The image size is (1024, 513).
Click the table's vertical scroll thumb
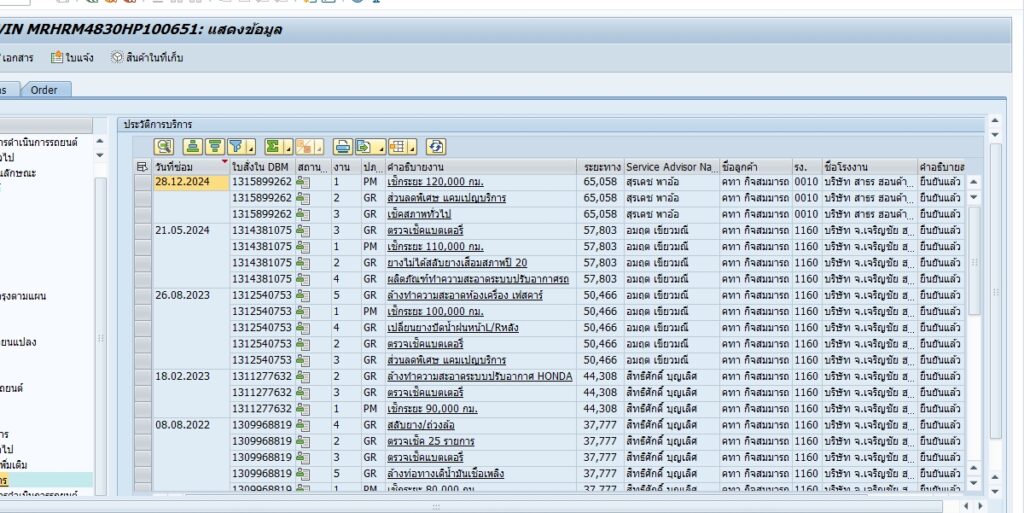[974, 261]
